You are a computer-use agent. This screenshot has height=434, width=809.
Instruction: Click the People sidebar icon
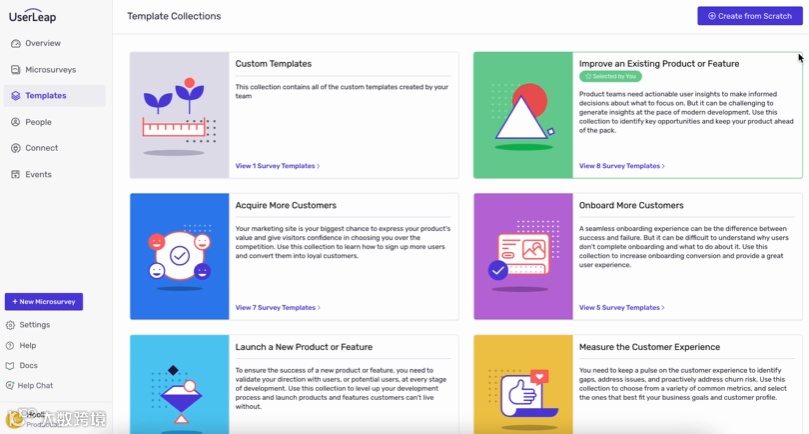(15, 122)
